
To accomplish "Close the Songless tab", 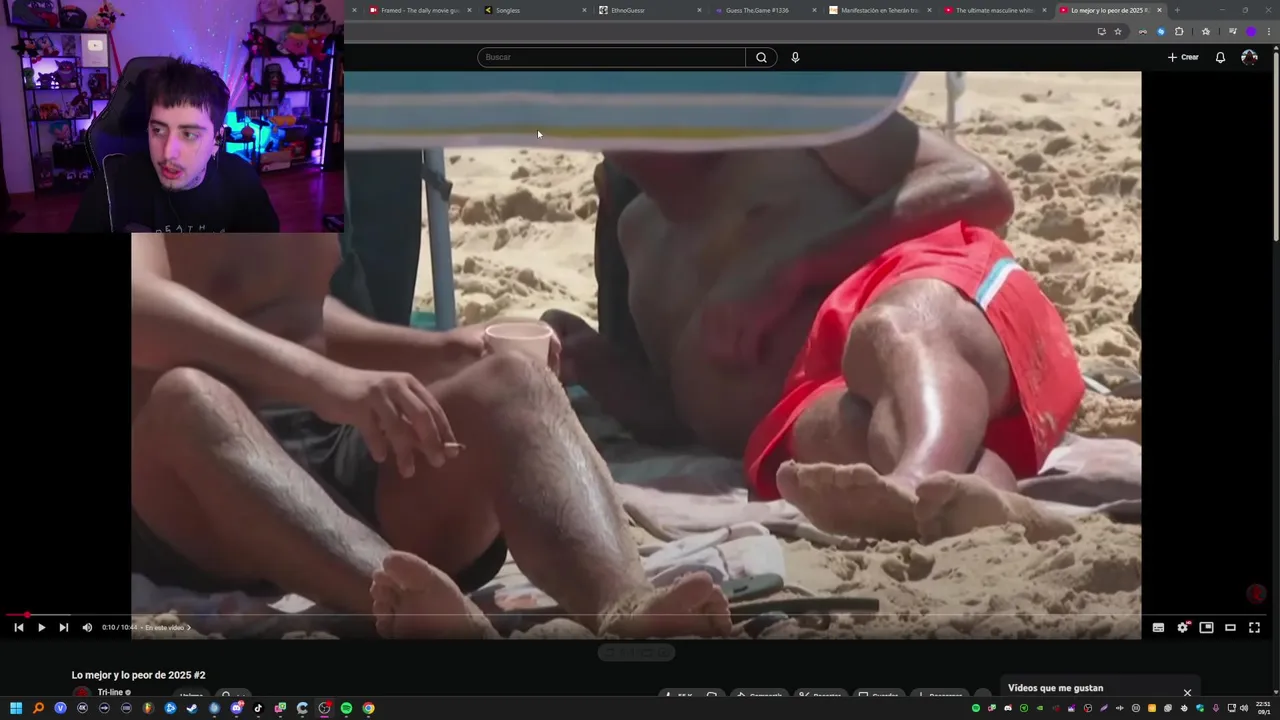I will (x=584, y=10).
